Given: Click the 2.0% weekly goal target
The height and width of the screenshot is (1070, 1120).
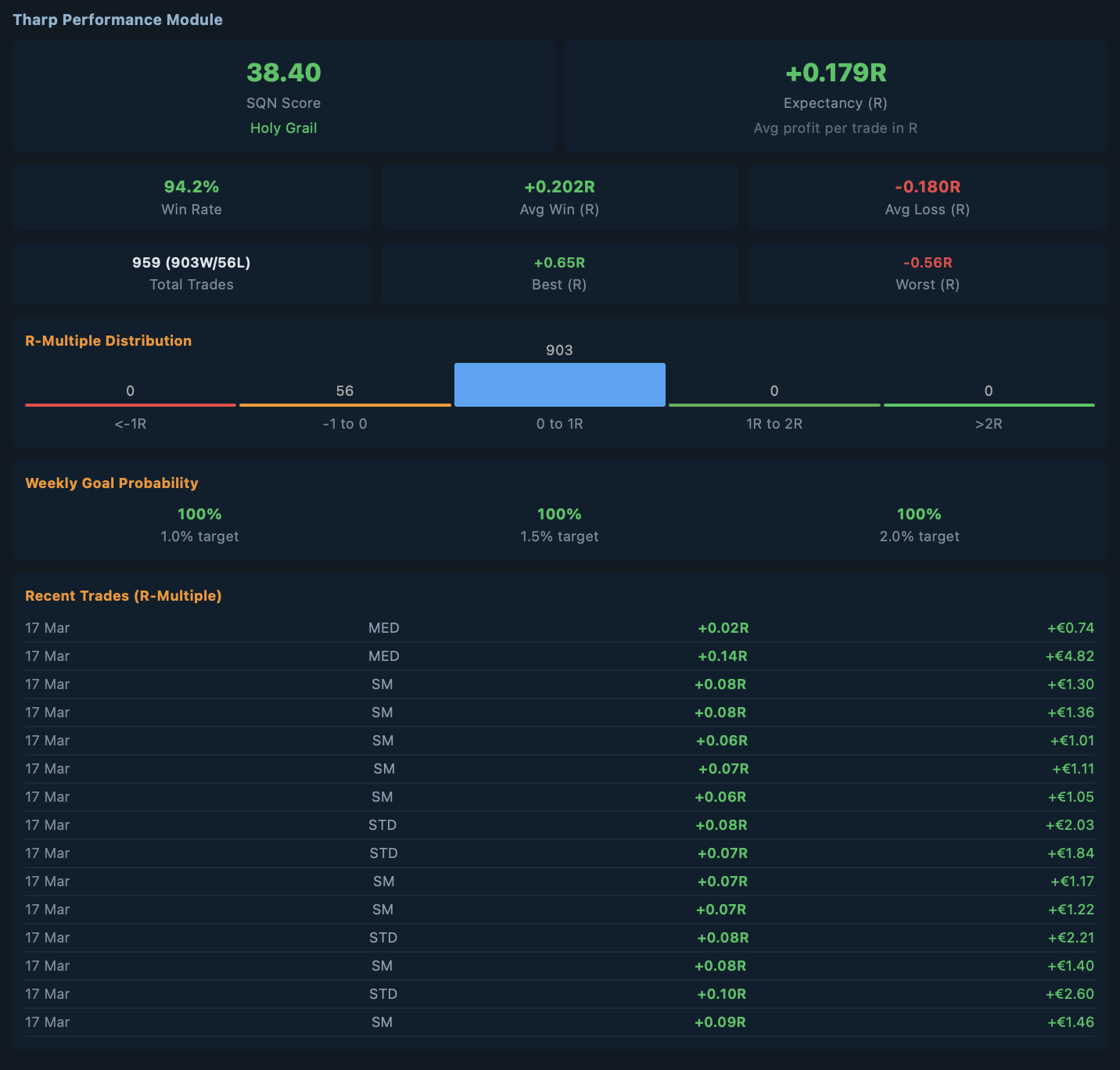Looking at the screenshot, I should 918,514.
